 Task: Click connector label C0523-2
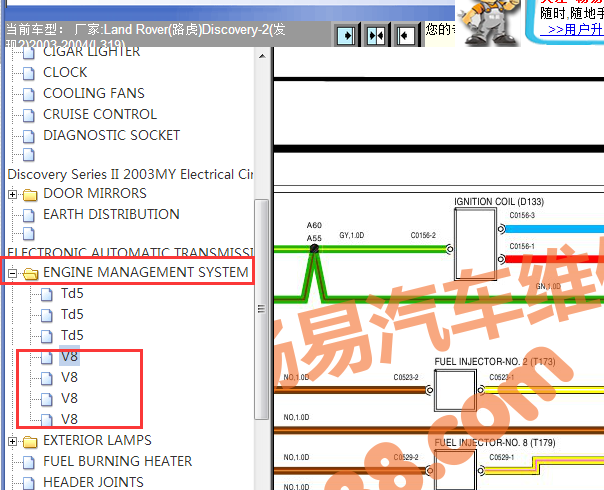[x=406, y=377]
